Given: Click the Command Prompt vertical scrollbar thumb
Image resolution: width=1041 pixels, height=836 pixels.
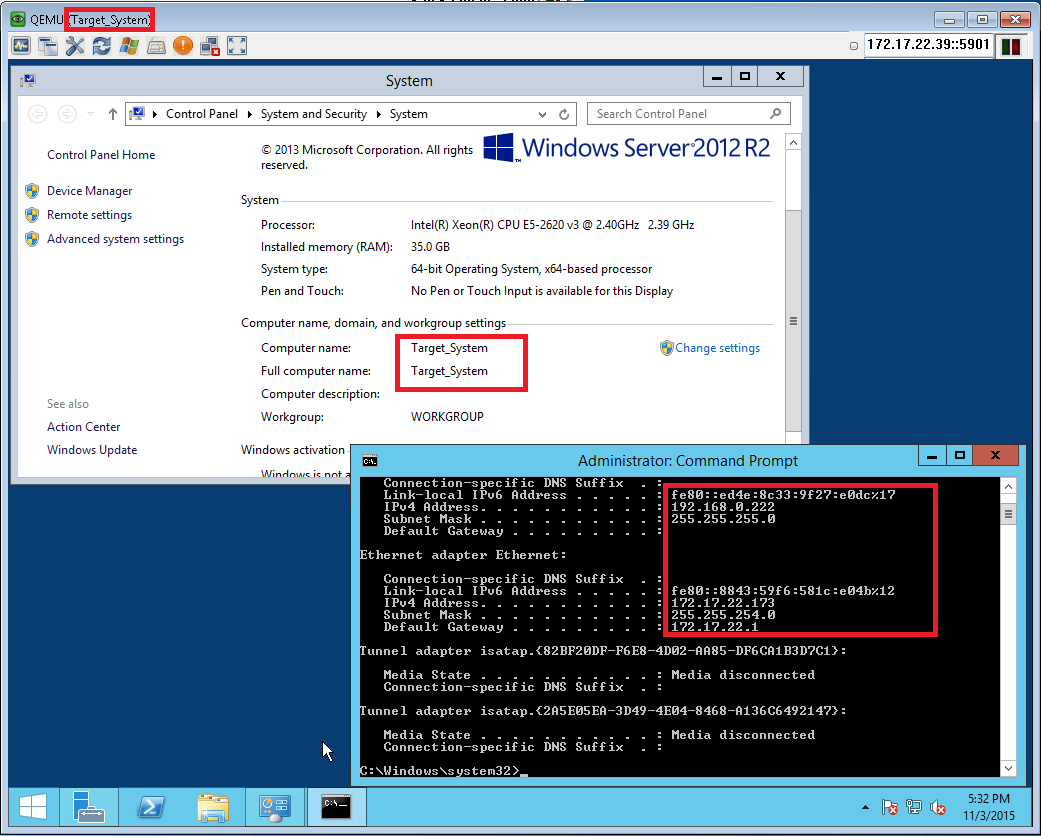Looking at the screenshot, I should (x=1009, y=515).
